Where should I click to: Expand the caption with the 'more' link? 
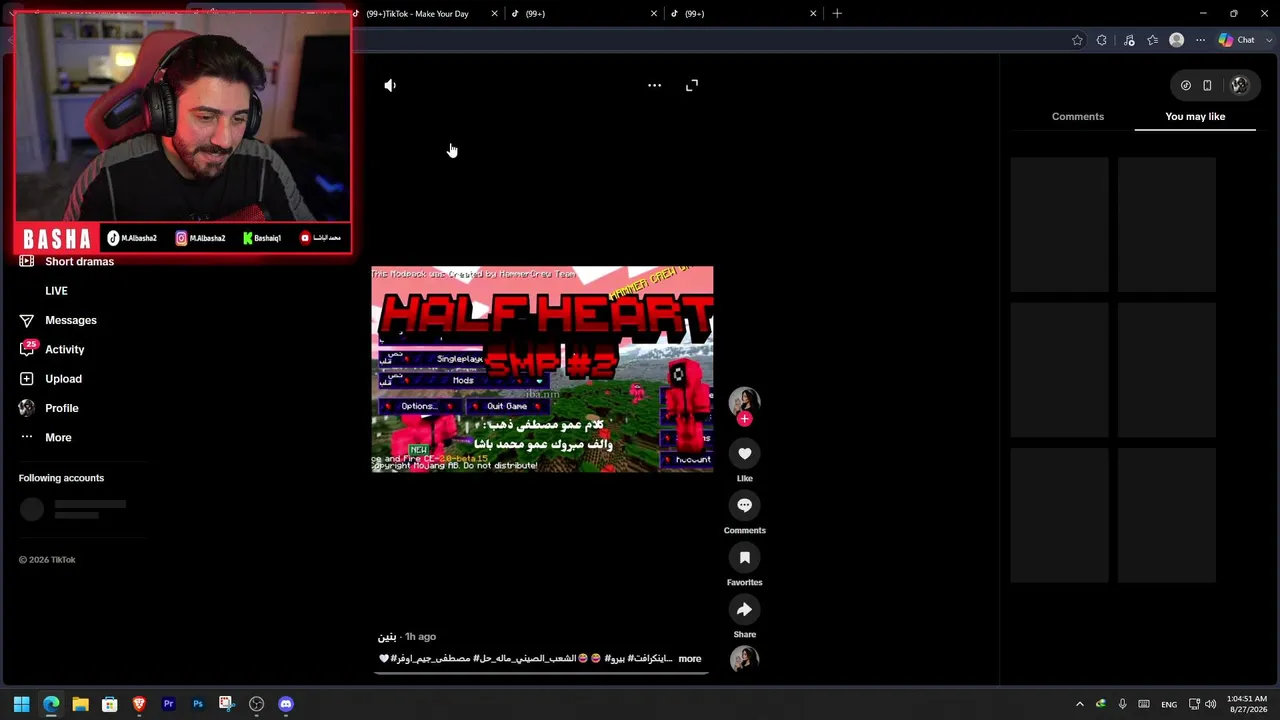690,659
